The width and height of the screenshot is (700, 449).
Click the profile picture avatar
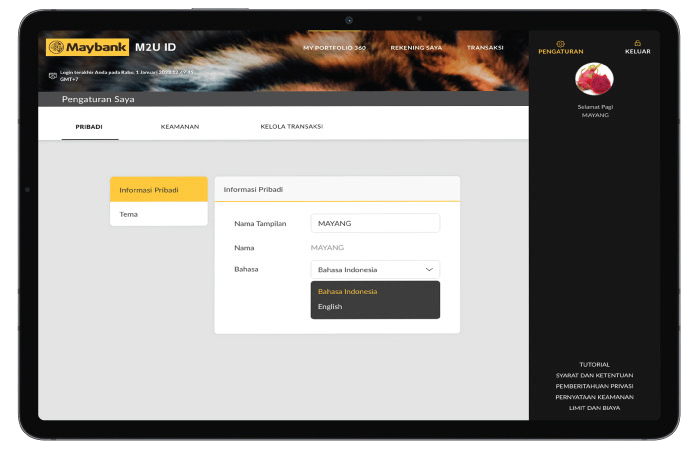coord(595,79)
